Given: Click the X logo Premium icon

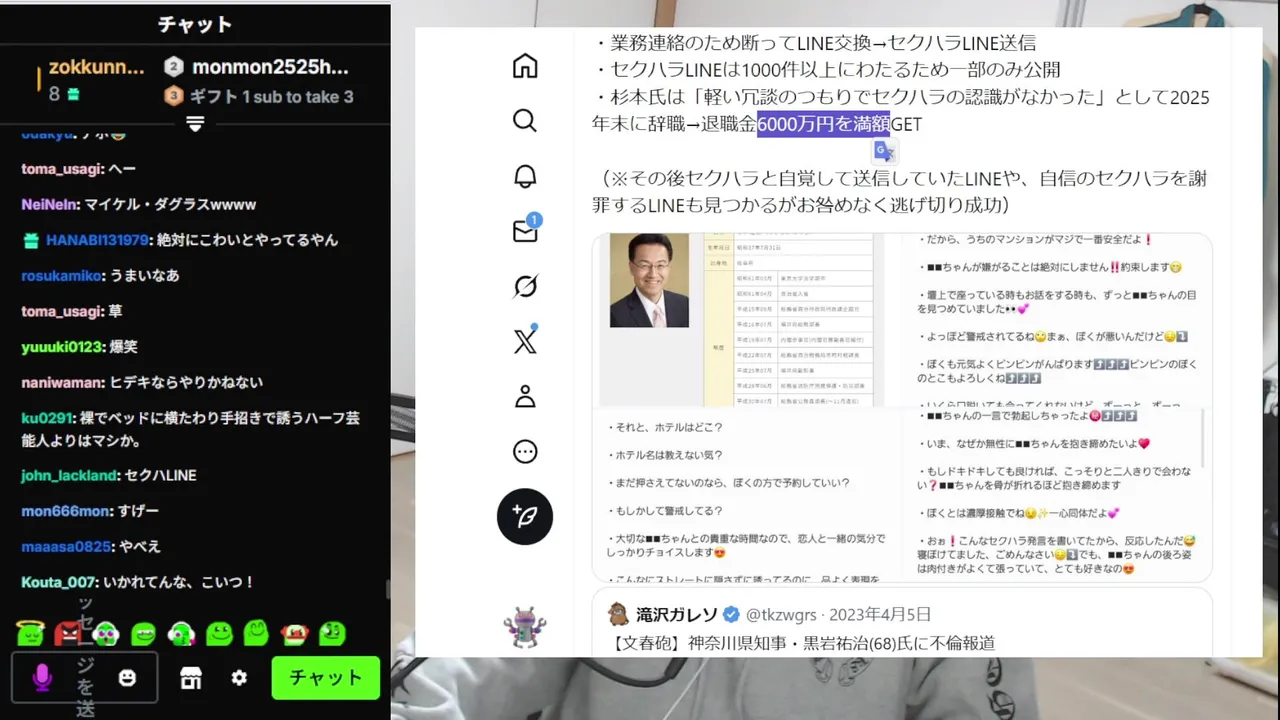Looking at the screenshot, I should [525, 341].
